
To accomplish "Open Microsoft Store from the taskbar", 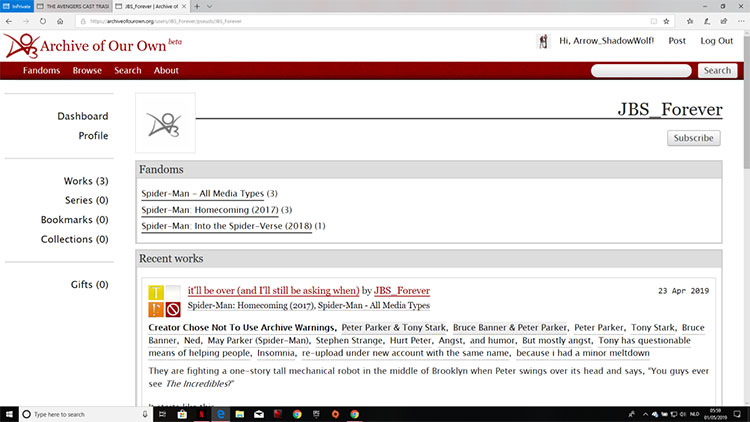I will pos(182,414).
